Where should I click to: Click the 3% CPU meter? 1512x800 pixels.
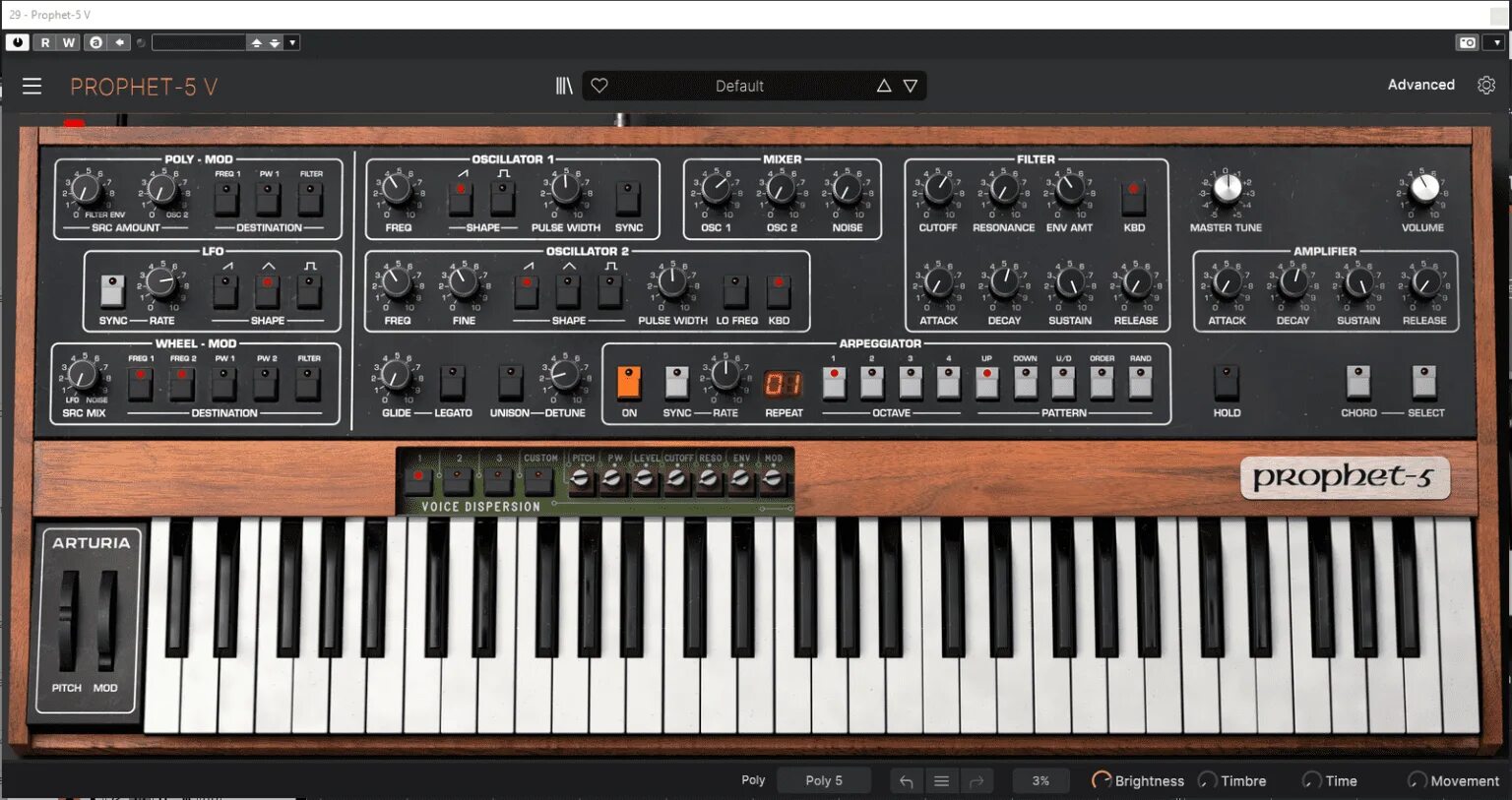pyautogui.click(x=1040, y=781)
